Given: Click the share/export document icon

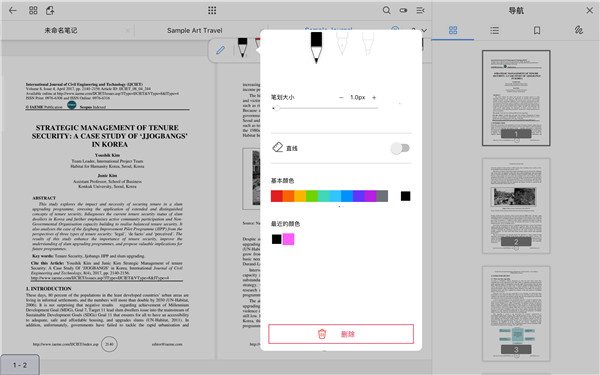Looking at the screenshot, I should pyautogui.click(x=50, y=10).
